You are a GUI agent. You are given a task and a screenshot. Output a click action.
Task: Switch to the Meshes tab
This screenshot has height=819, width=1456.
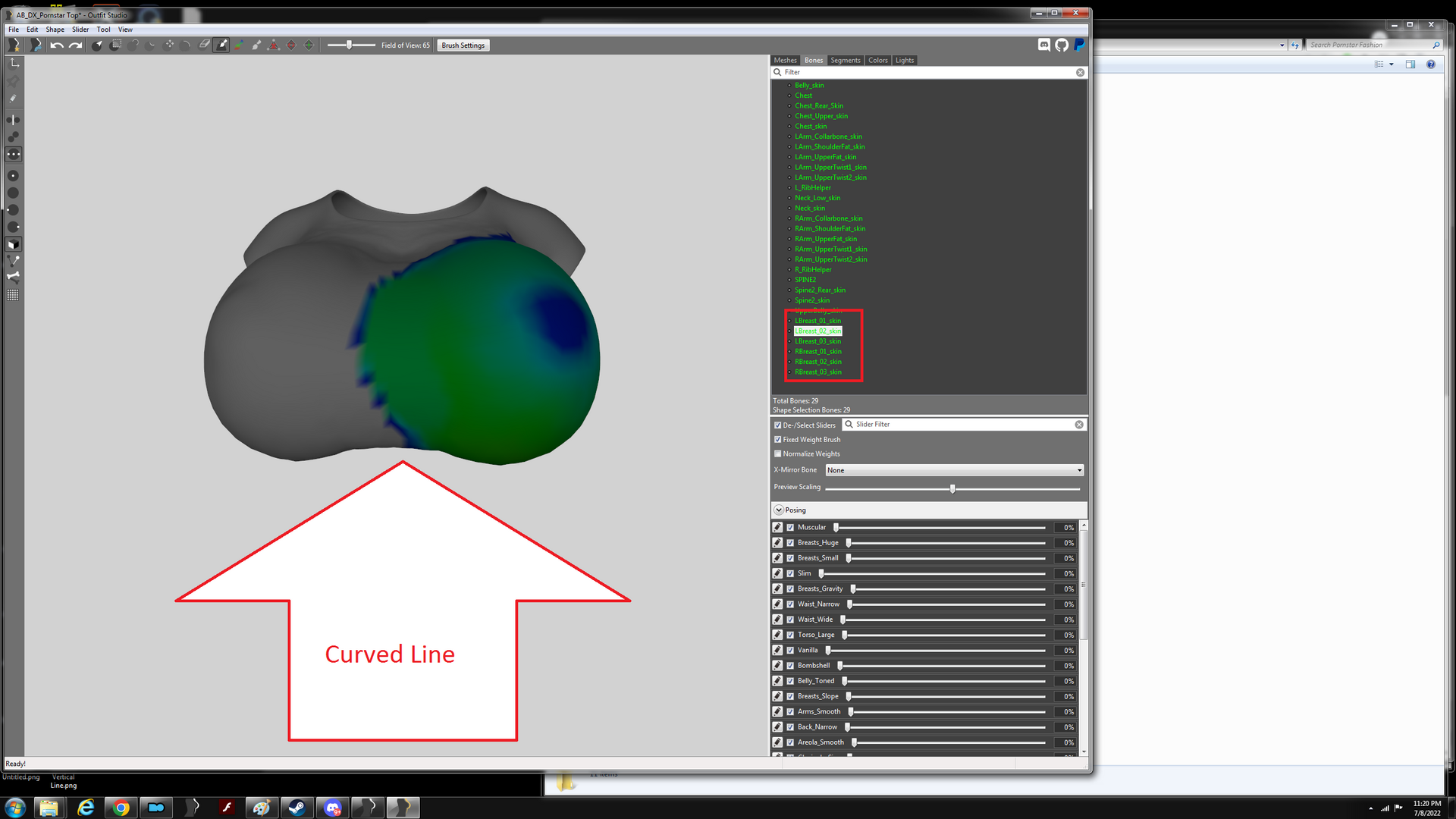[x=785, y=60]
